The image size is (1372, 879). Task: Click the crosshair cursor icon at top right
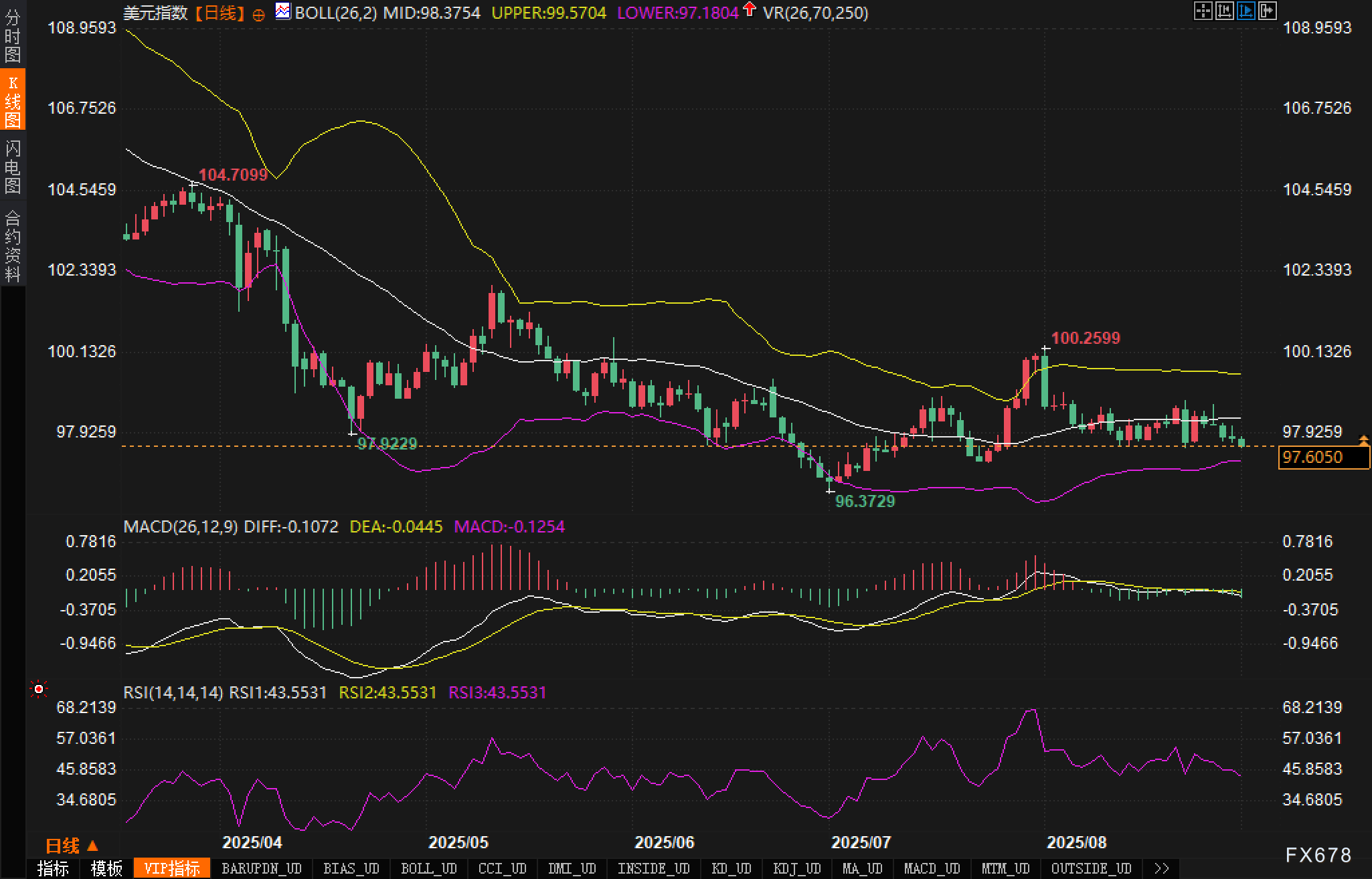pyautogui.click(x=1203, y=11)
